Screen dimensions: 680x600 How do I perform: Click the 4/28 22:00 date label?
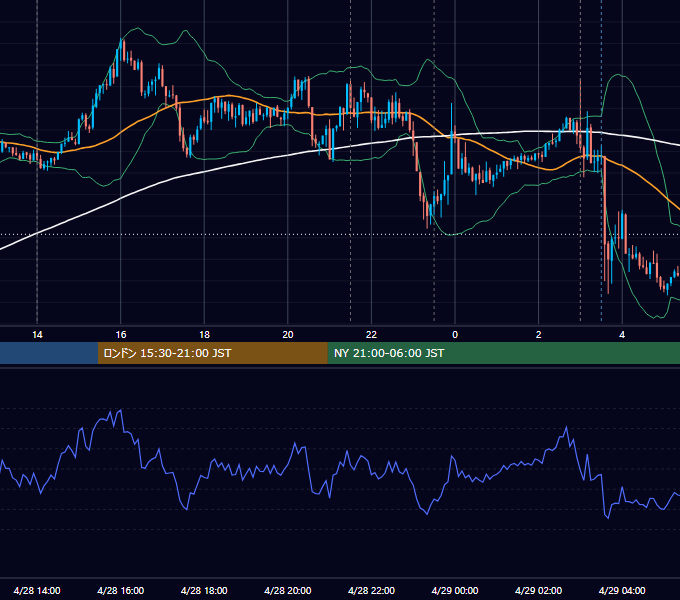click(x=371, y=590)
